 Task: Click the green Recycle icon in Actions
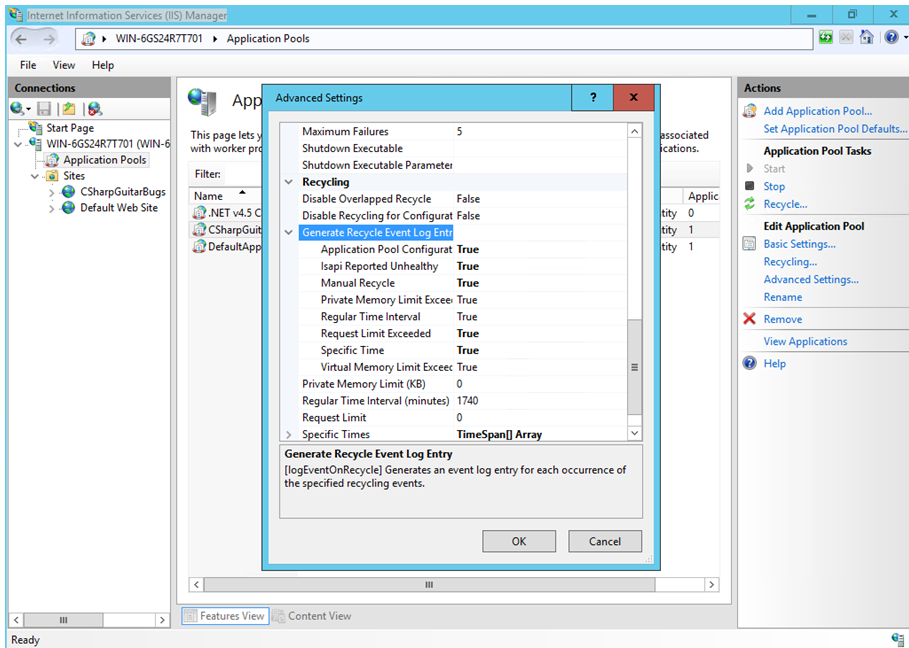click(x=750, y=204)
